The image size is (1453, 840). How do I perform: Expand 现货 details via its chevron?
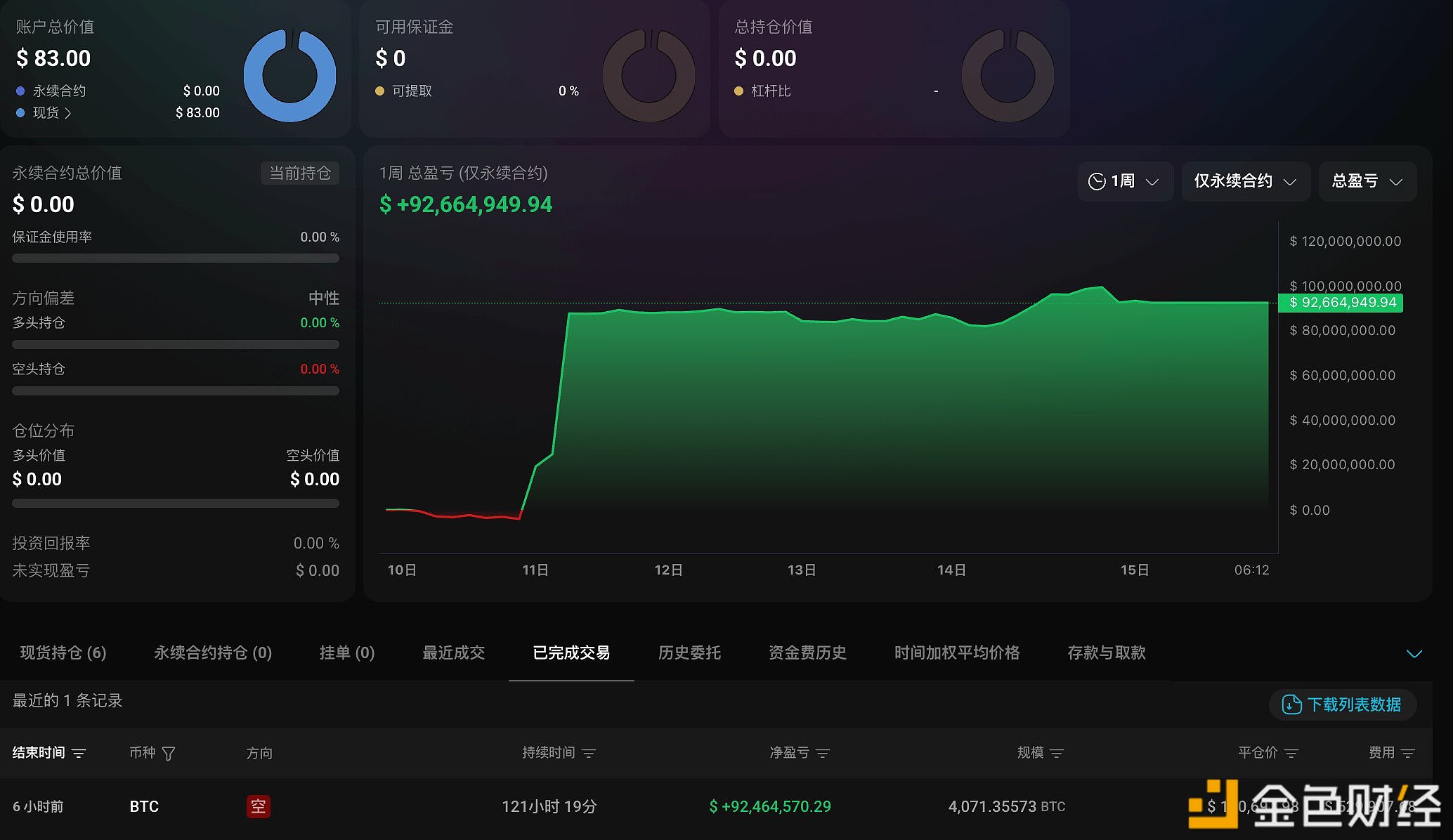68,112
